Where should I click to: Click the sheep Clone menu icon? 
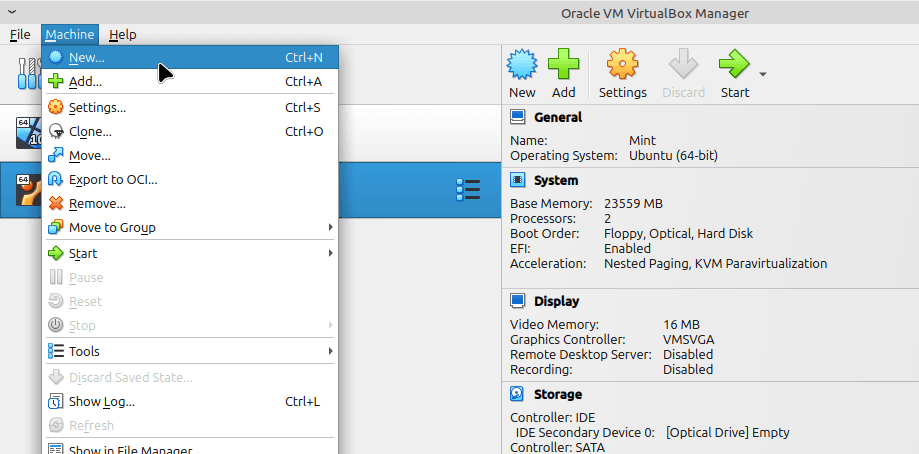point(56,132)
